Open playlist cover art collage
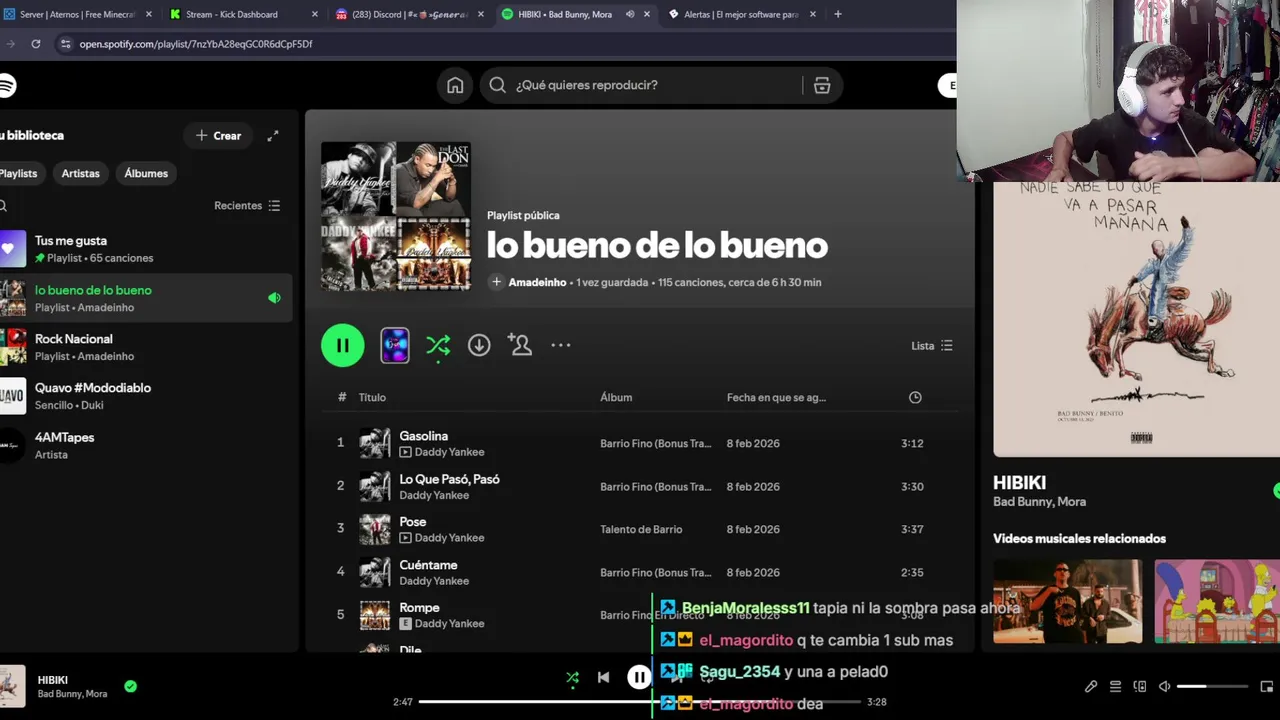 (x=396, y=216)
